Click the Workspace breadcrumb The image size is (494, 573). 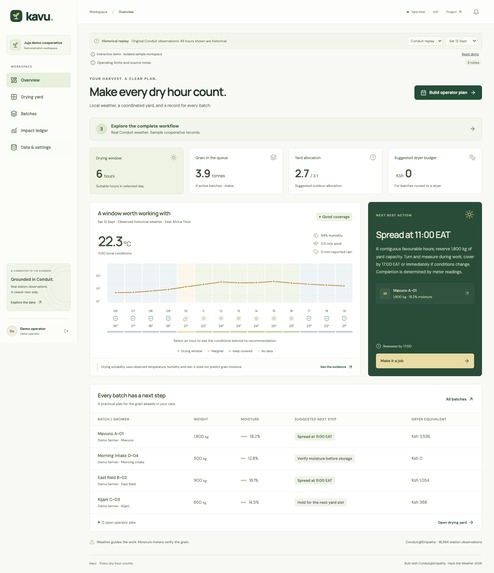98,12
